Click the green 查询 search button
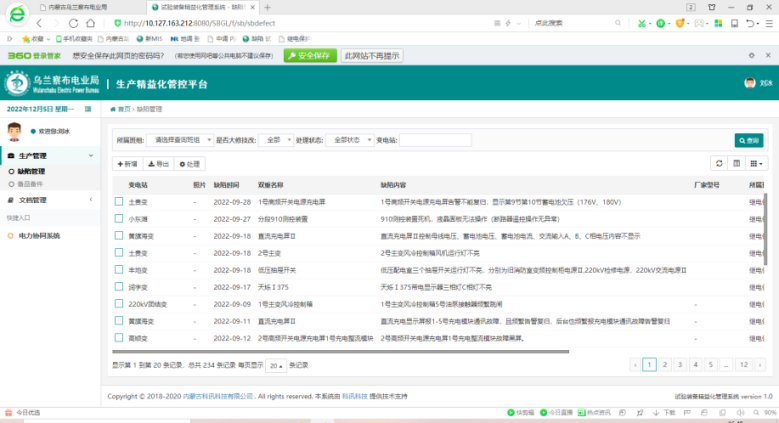Viewport: 779px width, 423px height. pos(748,140)
